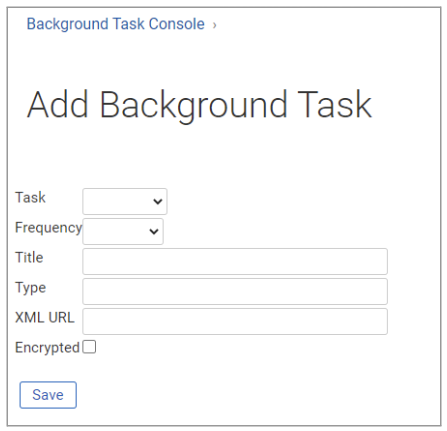Viewport: 447px width, 431px height.
Task: Click the Task field label
Action: [30, 197]
